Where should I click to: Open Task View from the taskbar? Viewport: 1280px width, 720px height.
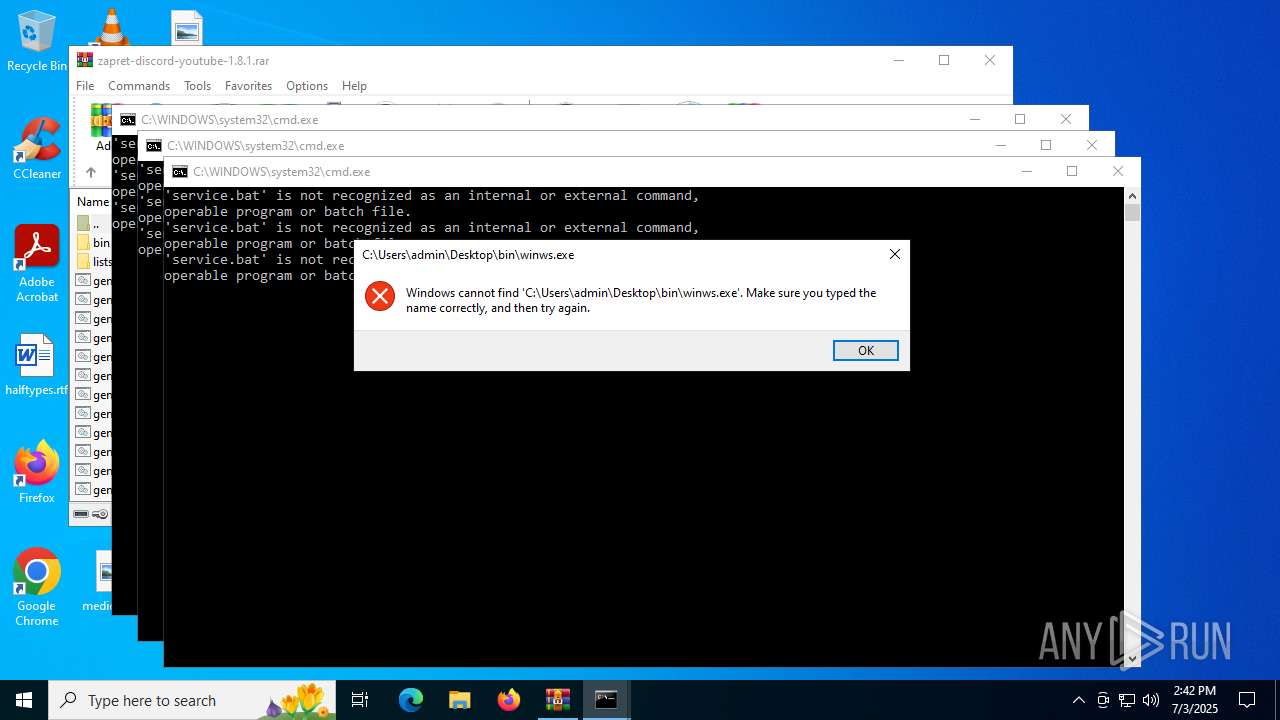pyautogui.click(x=360, y=700)
